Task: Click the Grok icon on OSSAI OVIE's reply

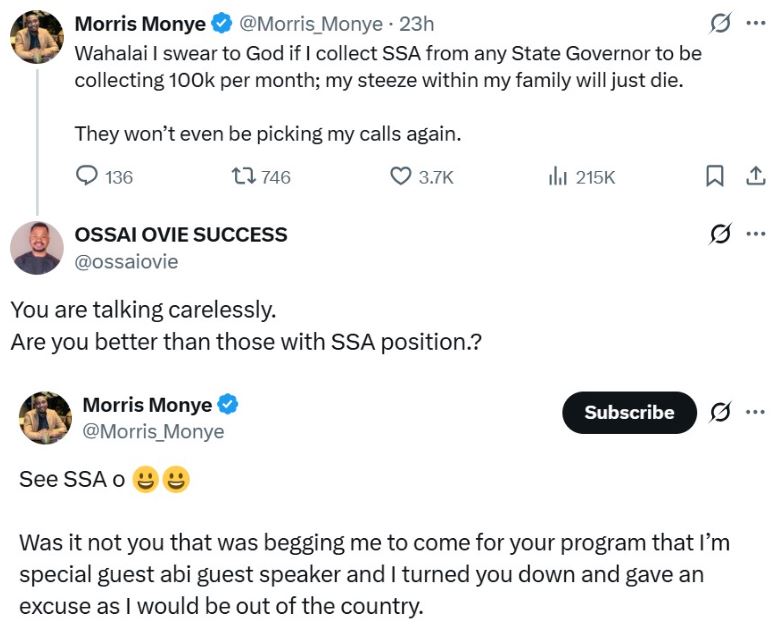Action: click(x=717, y=235)
